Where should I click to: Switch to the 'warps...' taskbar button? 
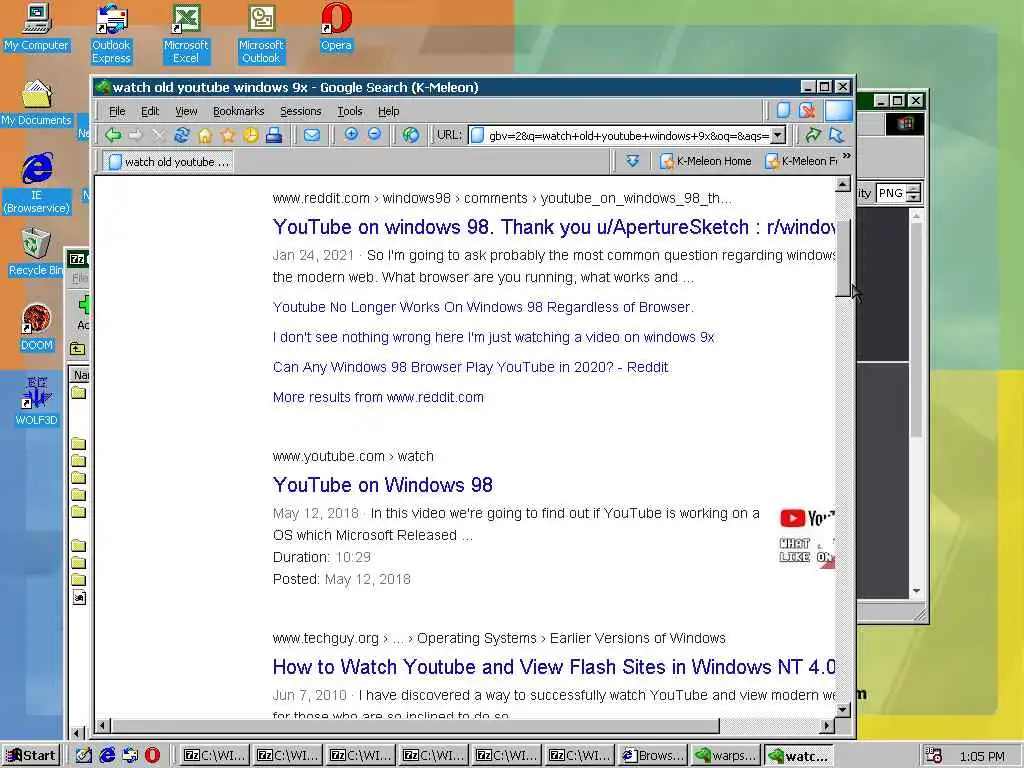[724, 756]
